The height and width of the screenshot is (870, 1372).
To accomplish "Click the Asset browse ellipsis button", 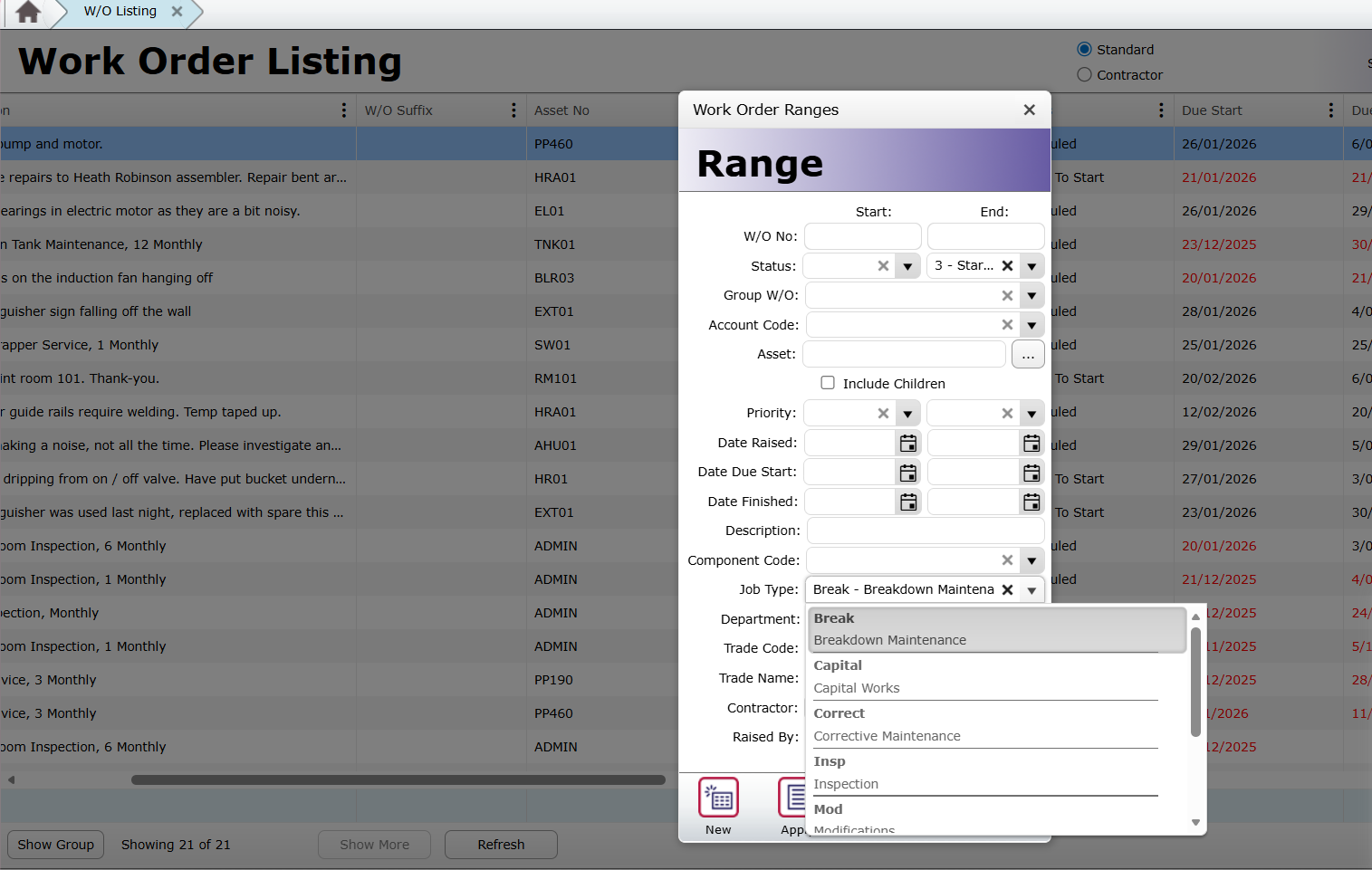I will 1028,355.
